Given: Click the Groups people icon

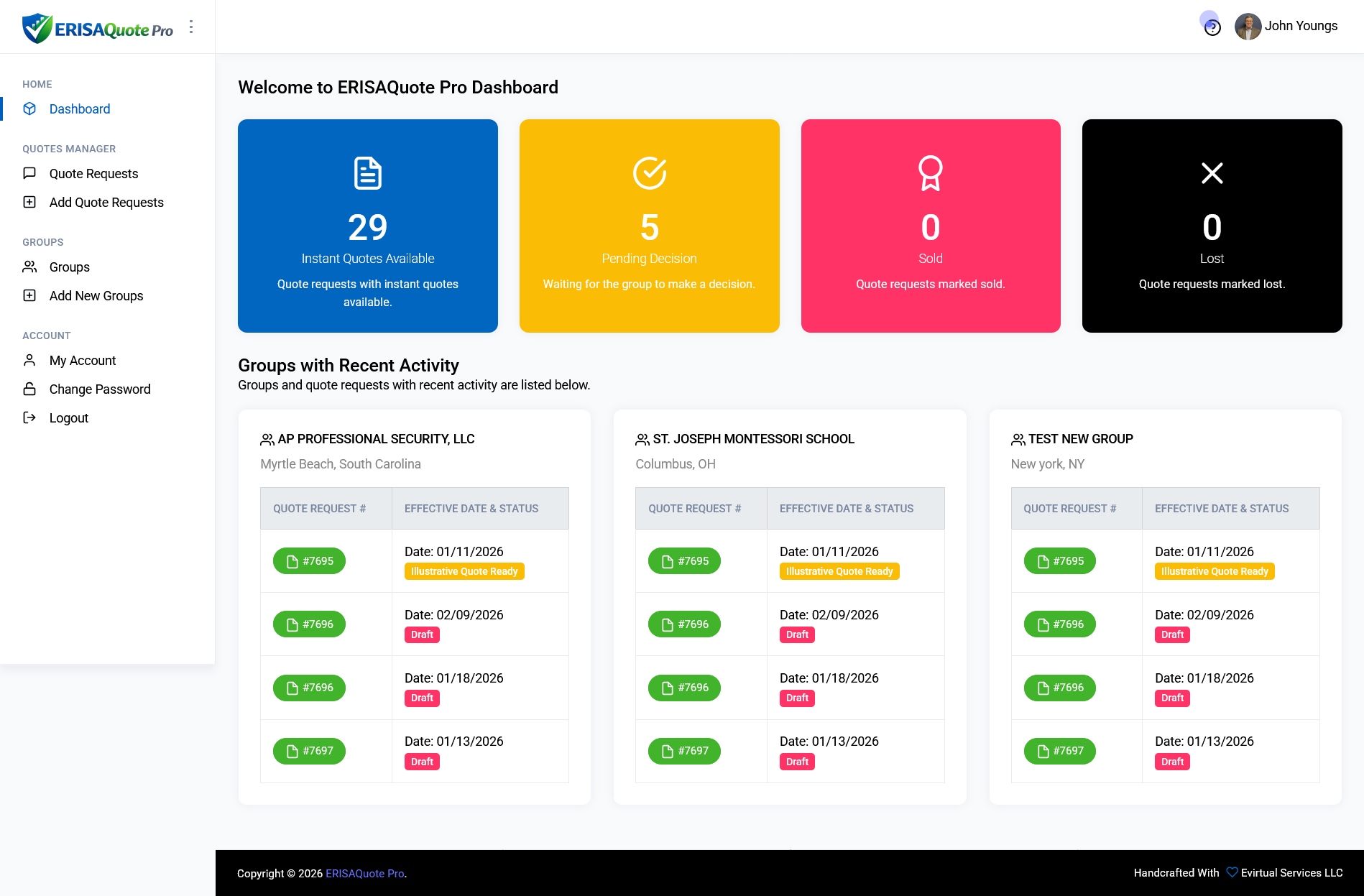Looking at the screenshot, I should (x=29, y=267).
